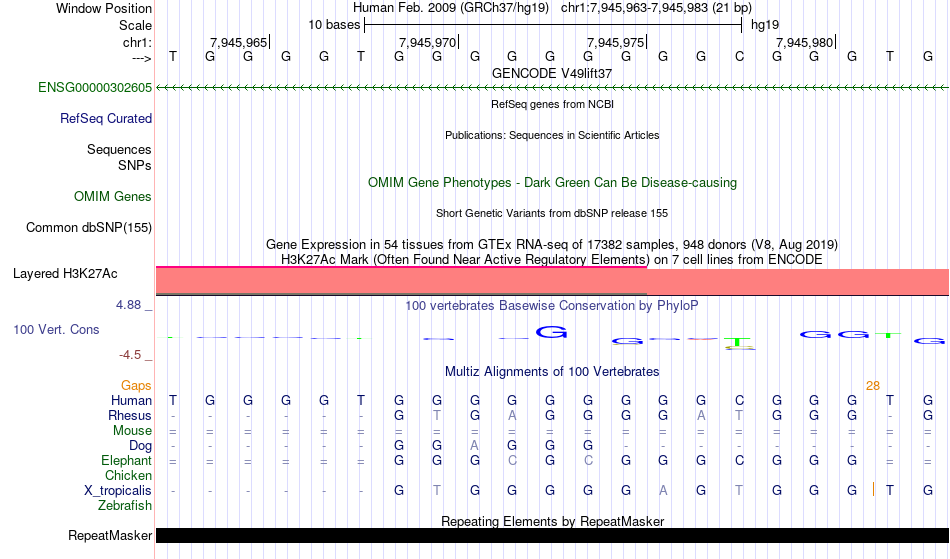Click the C base in Human row
950x559 pixels.
(739, 400)
